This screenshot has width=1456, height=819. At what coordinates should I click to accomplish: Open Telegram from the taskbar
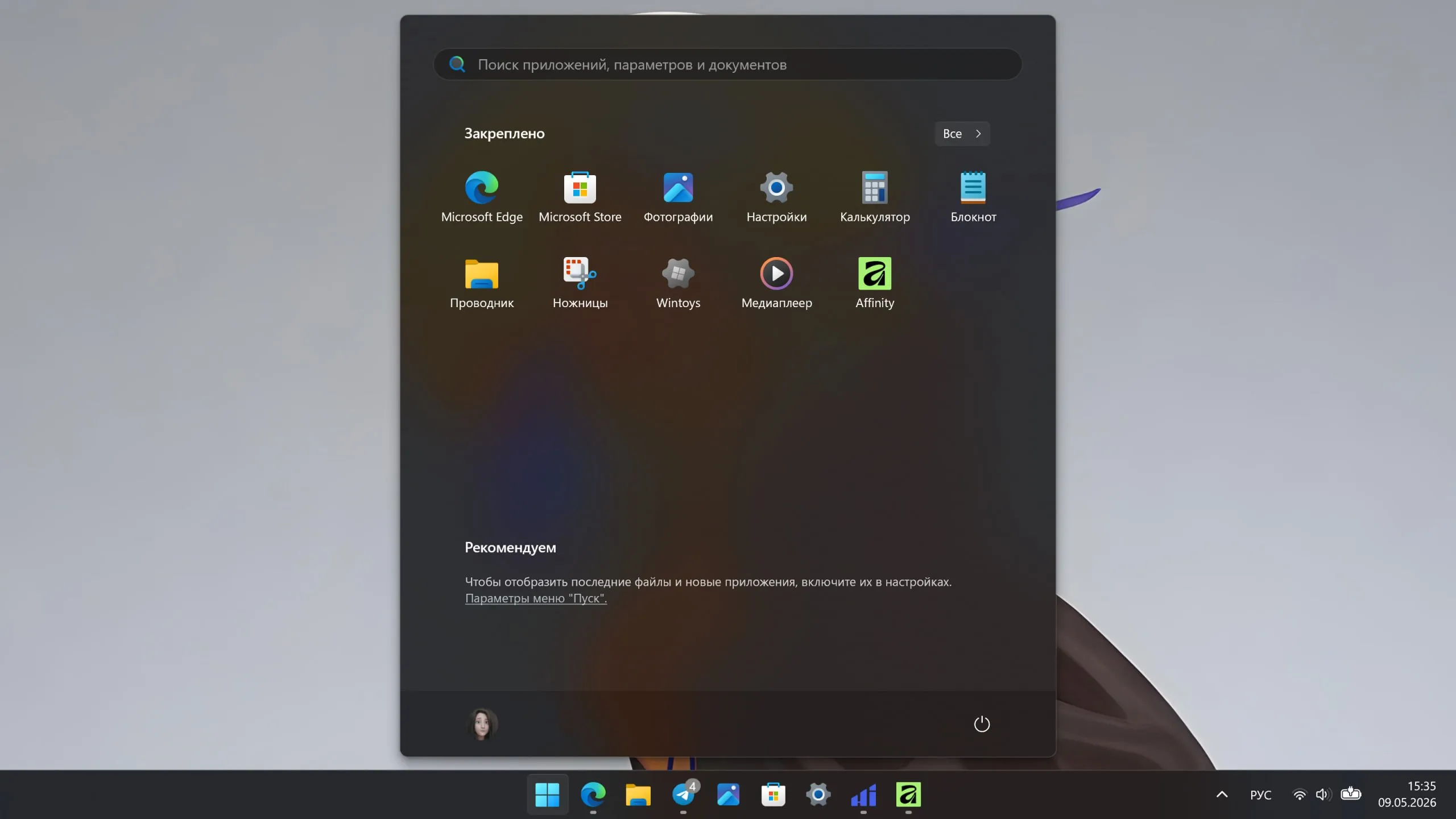[683, 795]
